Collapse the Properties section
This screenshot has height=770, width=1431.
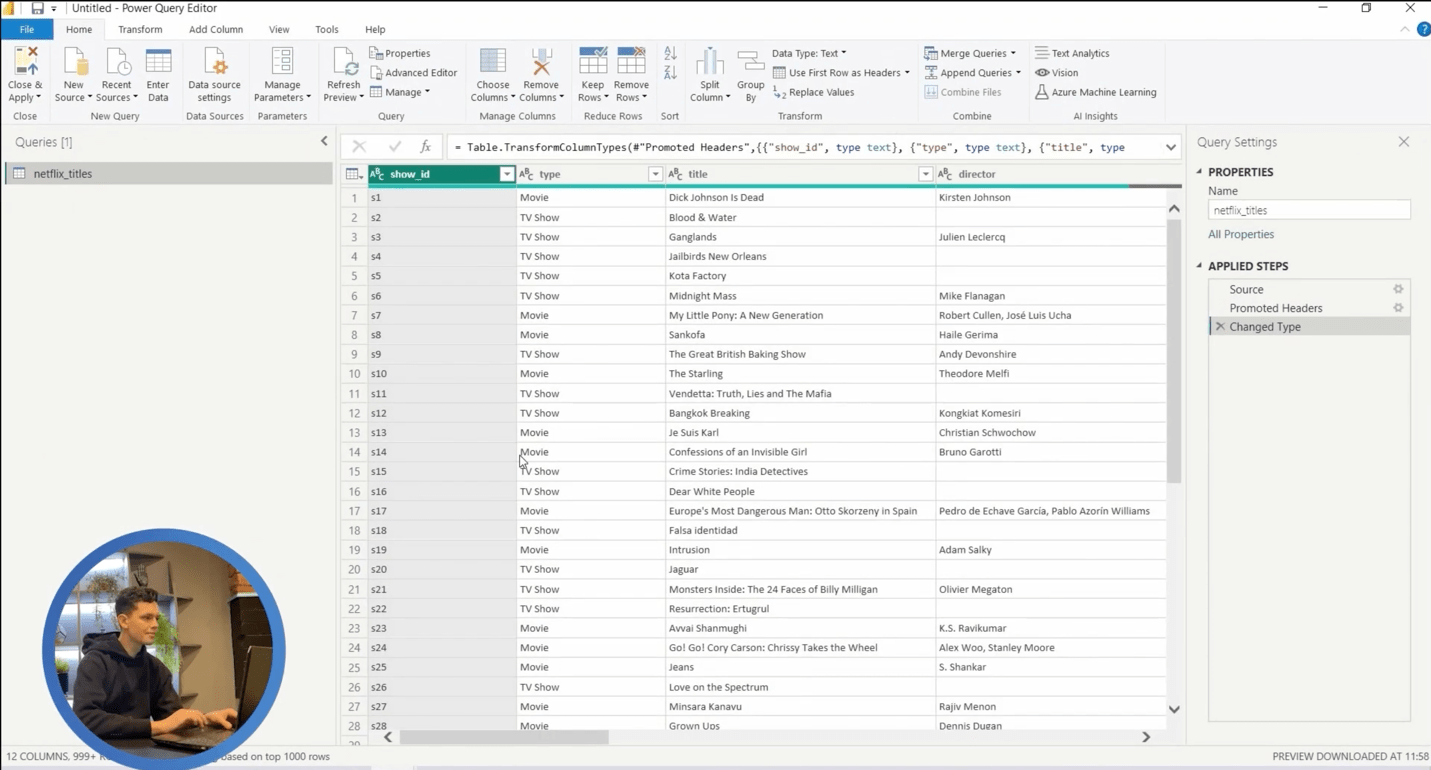[1199, 172]
